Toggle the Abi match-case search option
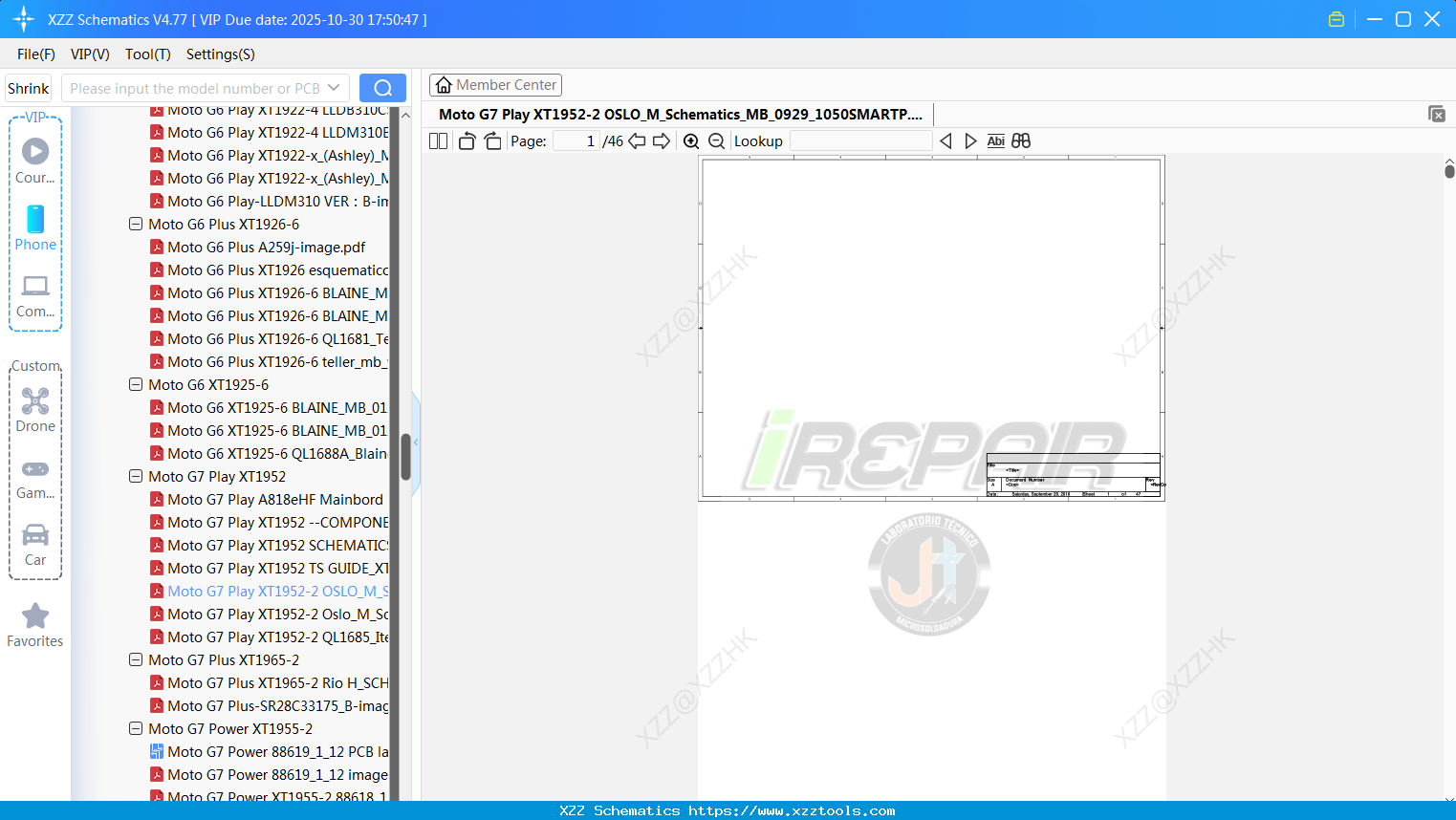The height and width of the screenshot is (820, 1456). (x=996, y=141)
